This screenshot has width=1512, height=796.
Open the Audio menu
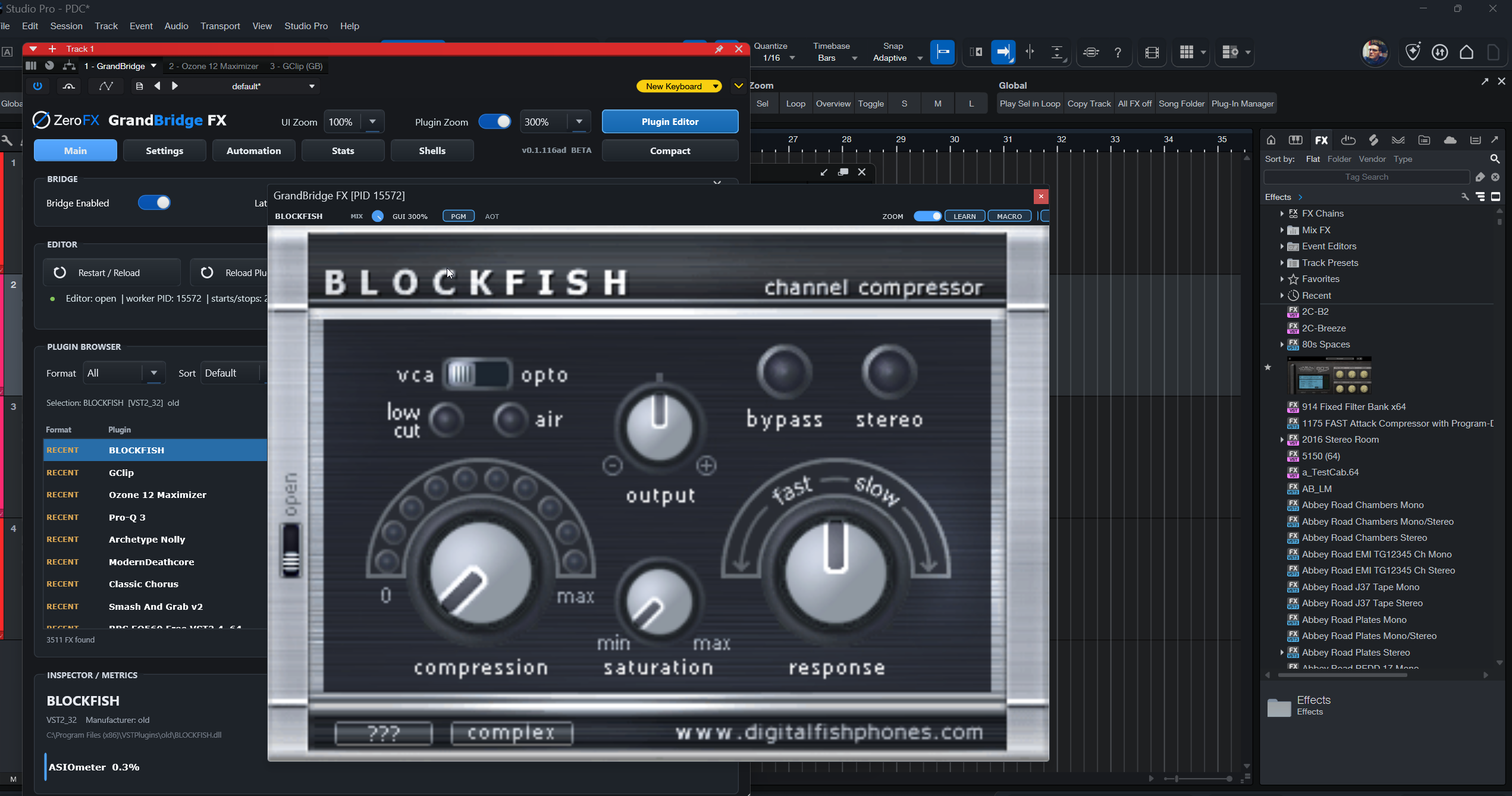[176, 26]
